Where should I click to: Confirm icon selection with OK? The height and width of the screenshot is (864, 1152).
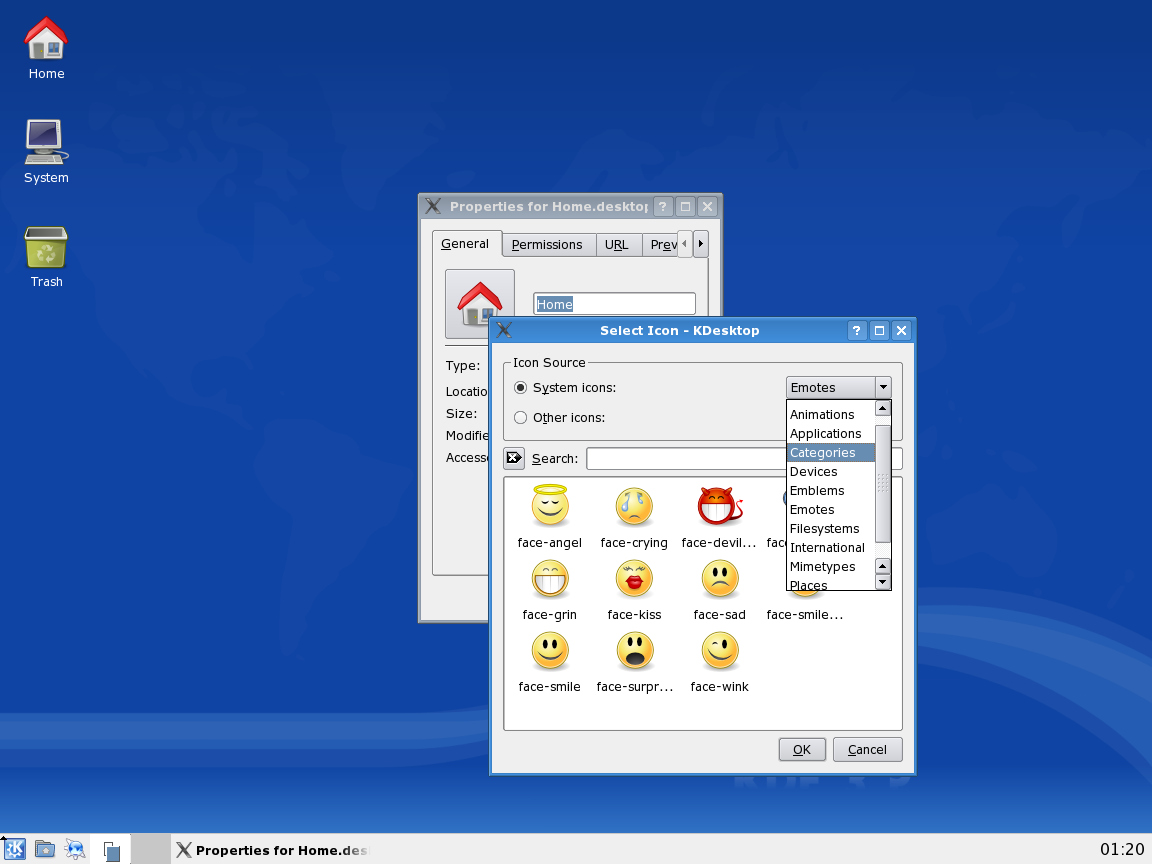[802, 749]
